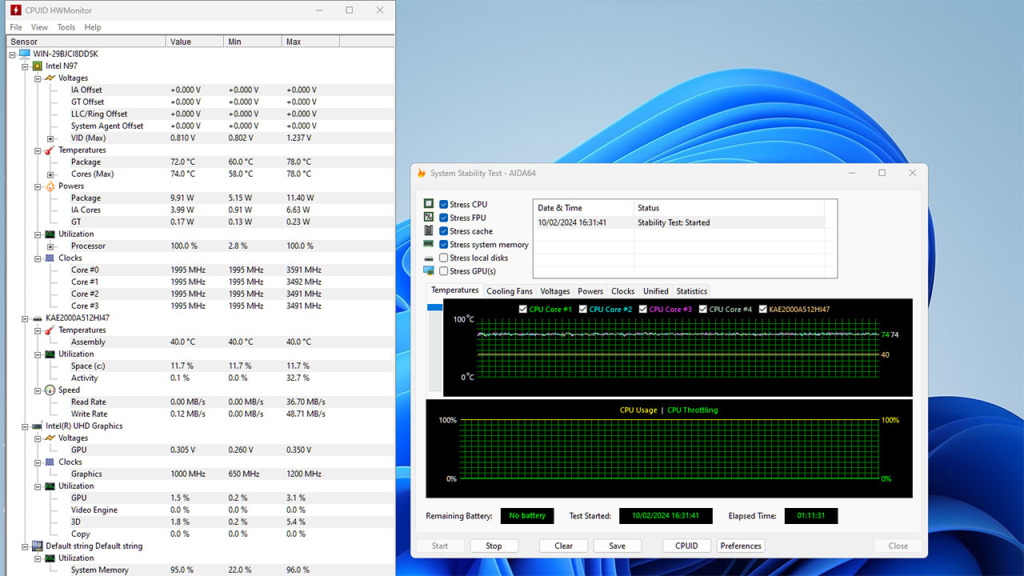This screenshot has height=576, width=1024.
Task: Collapse the Speed node
Action: click(x=38, y=391)
